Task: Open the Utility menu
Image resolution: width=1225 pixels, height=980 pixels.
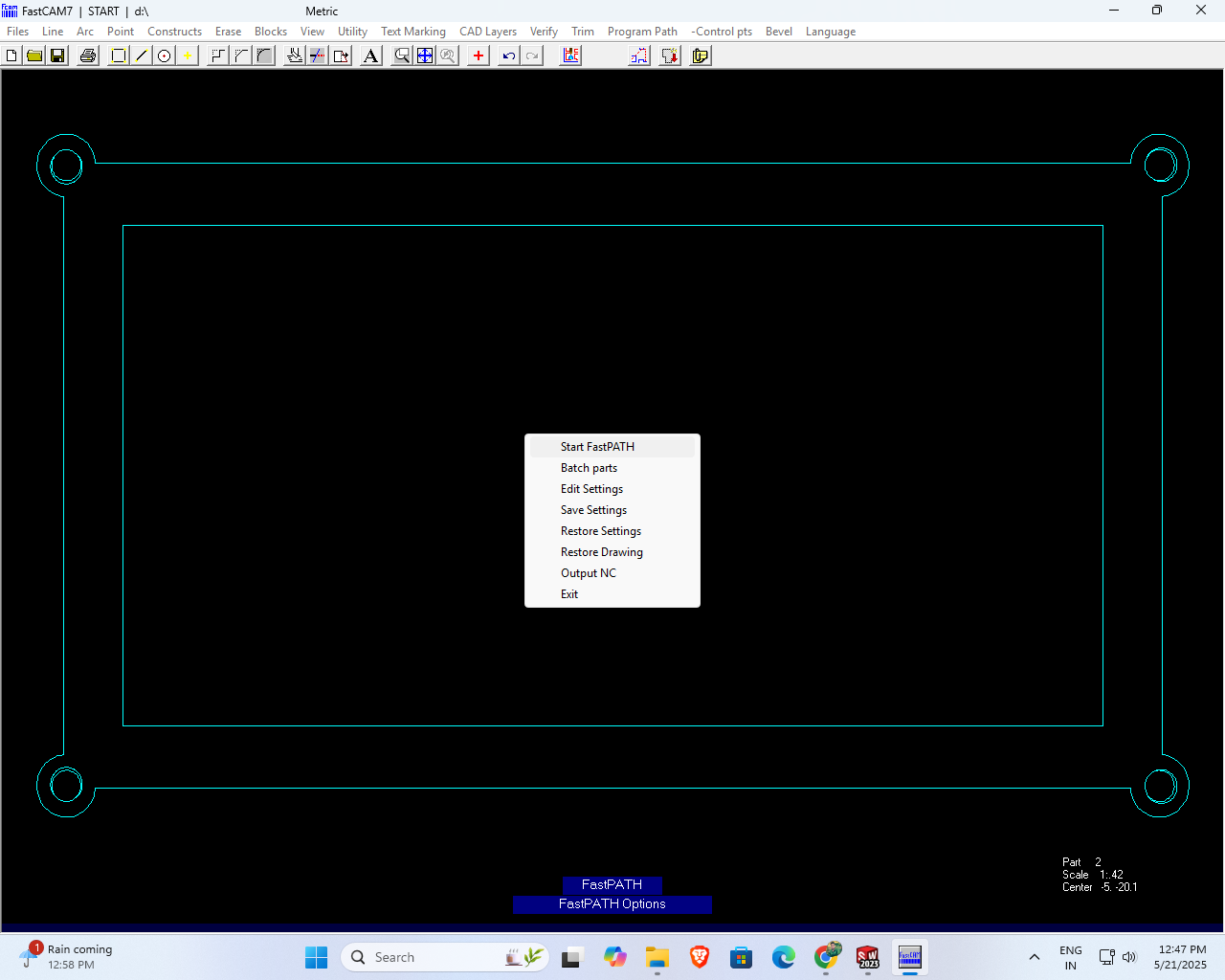Action: pyautogui.click(x=352, y=32)
